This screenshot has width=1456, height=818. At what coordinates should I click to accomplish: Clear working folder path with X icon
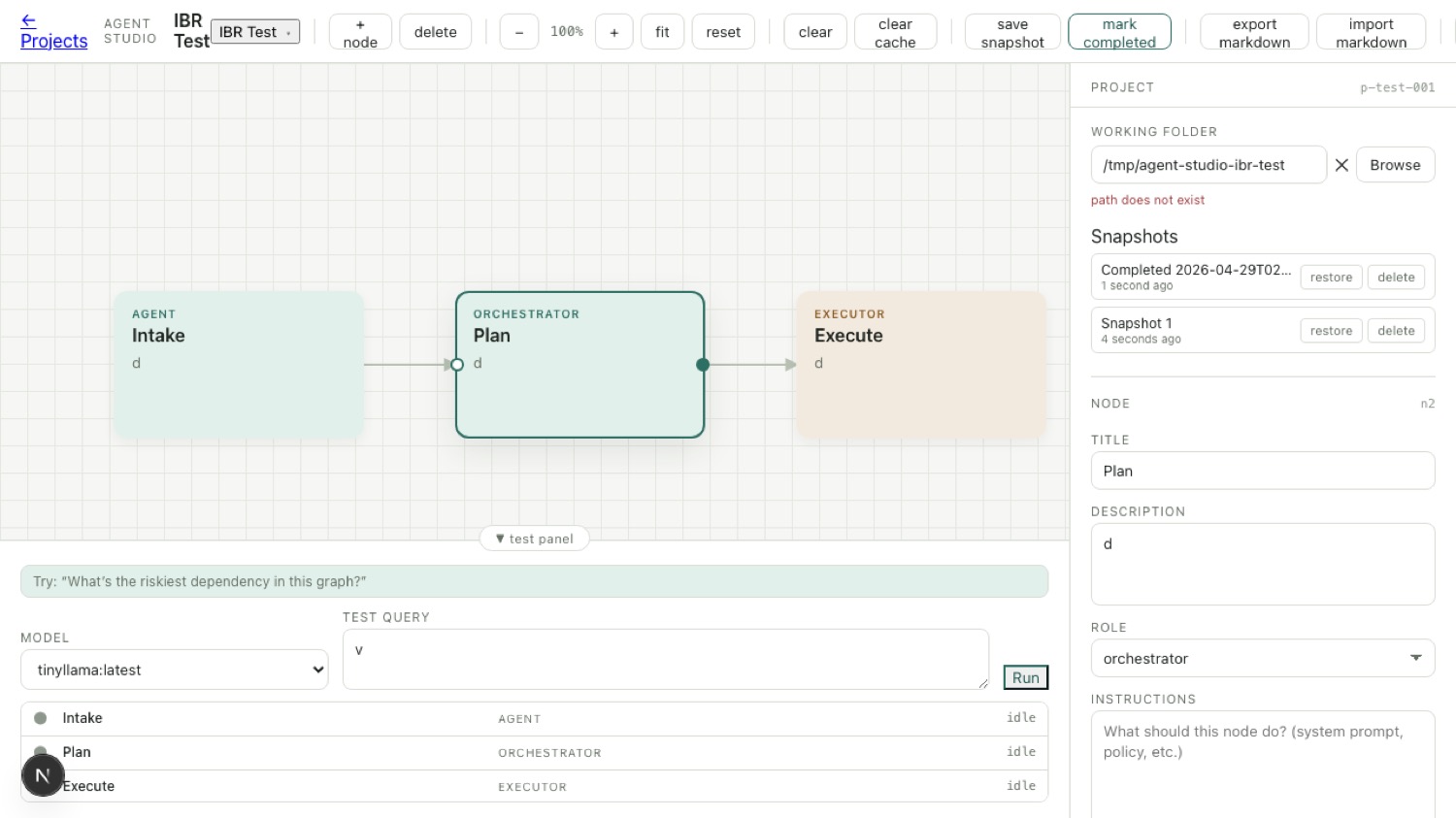[x=1341, y=165]
